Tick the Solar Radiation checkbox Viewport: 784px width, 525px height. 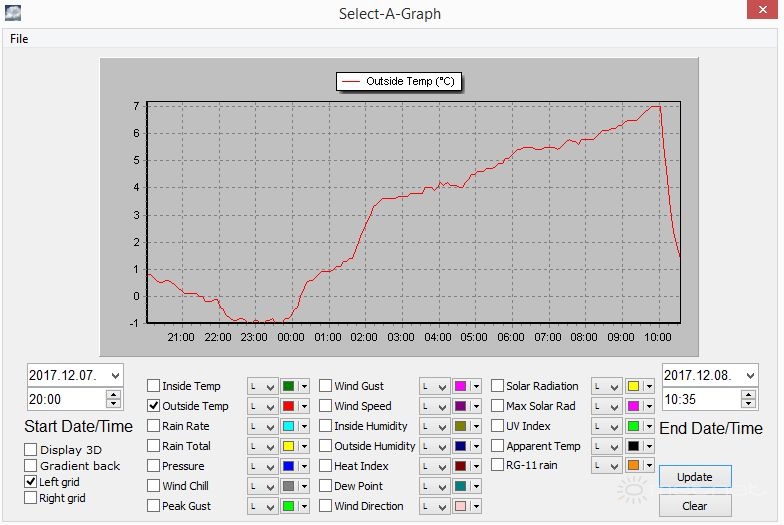pyautogui.click(x=497, y=386)
